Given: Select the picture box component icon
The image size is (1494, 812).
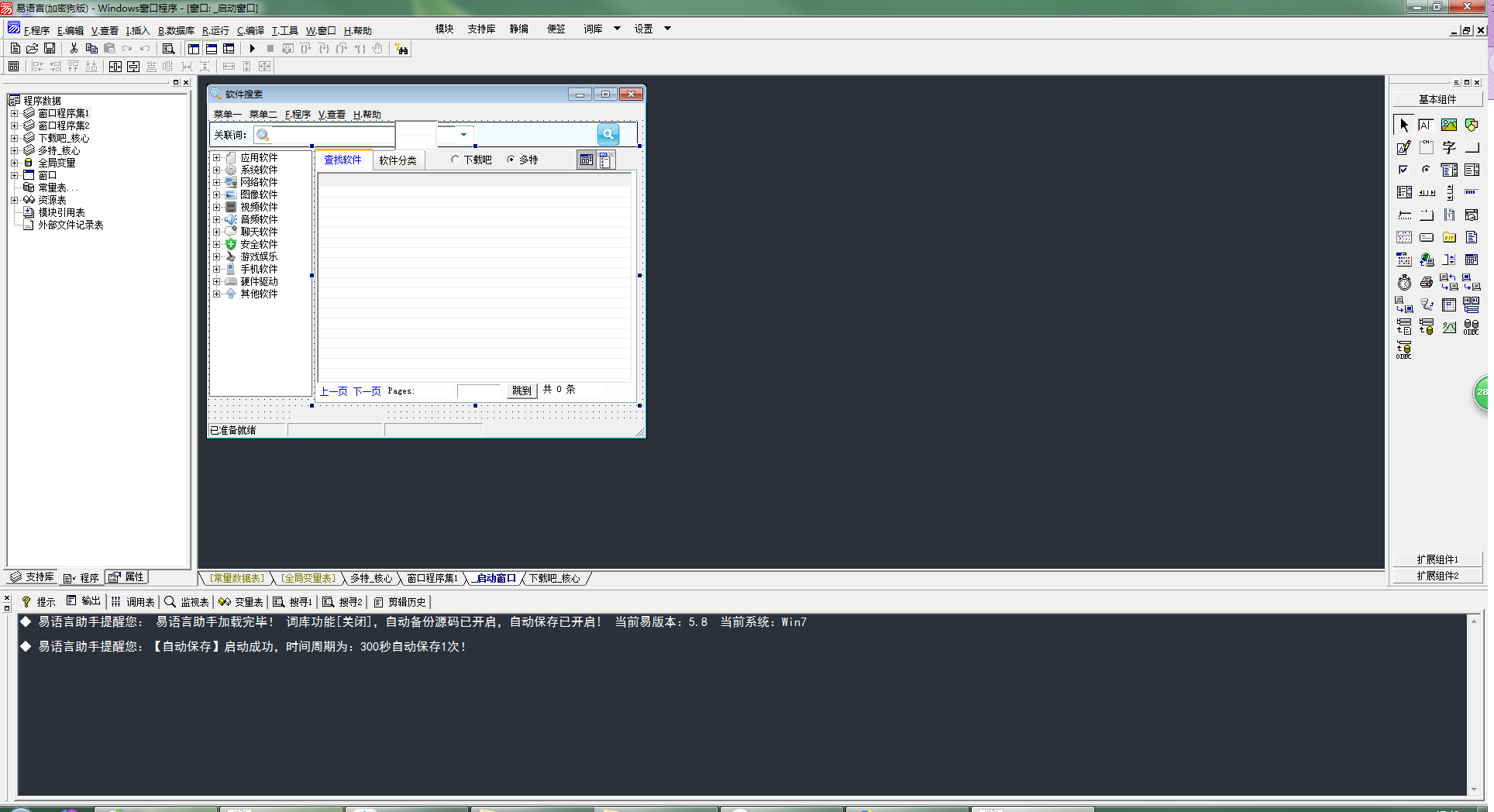Looking at the screenshot, I should (x=1448, y=125).
